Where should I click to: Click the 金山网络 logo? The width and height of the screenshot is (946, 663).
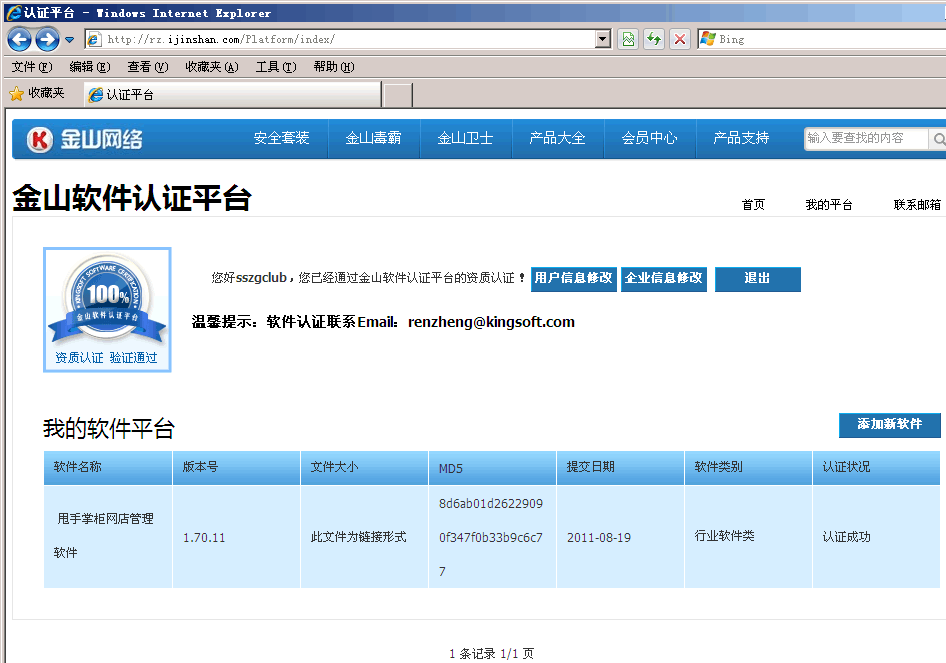pos(84,139)
